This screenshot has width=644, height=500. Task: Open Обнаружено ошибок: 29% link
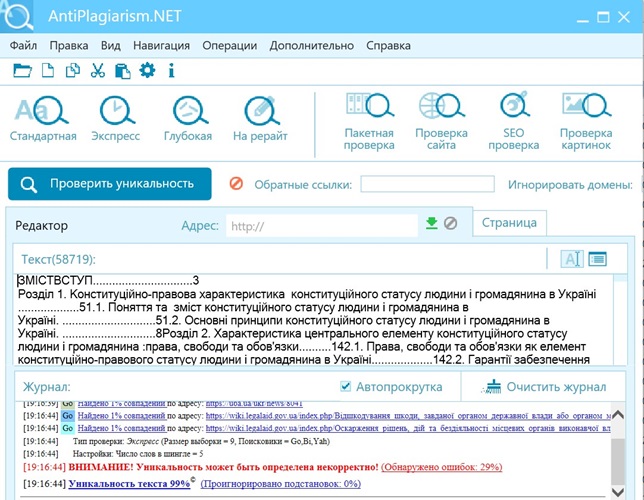pyautogui.click(x=442, y=467)
